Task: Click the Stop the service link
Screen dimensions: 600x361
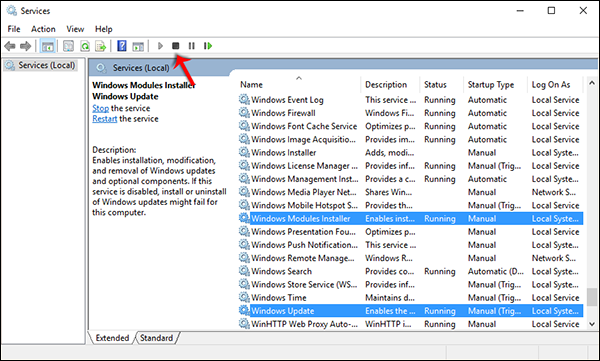Action: coord(100,108)
